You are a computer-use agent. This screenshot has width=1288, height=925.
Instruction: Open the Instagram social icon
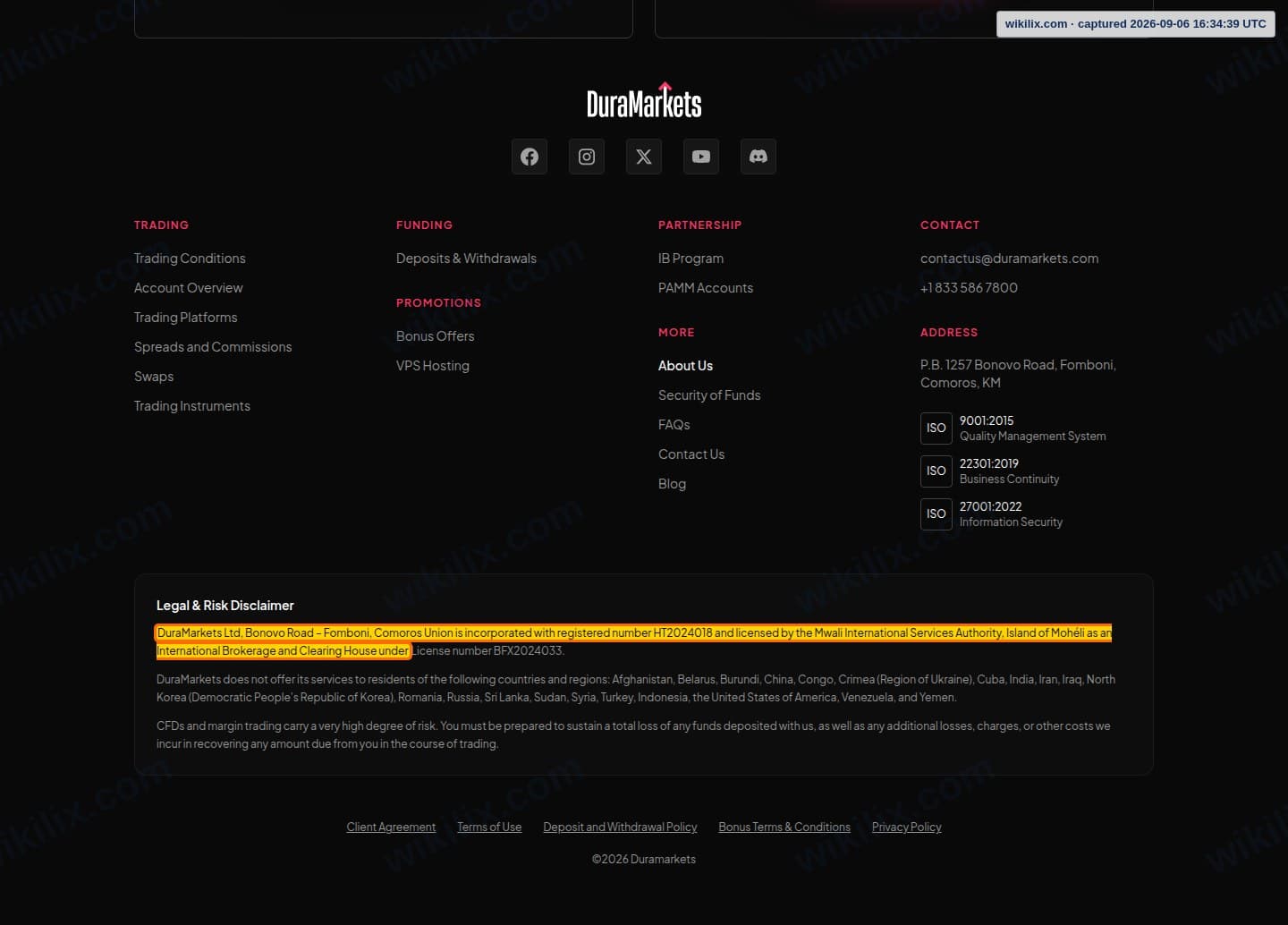click(587, 157)
